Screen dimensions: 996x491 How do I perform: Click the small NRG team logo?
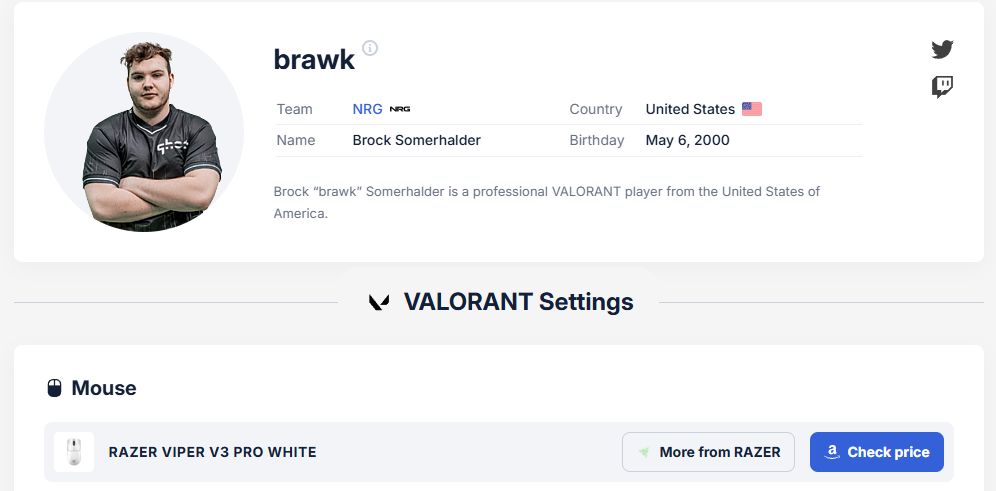[x=400, y=109]
